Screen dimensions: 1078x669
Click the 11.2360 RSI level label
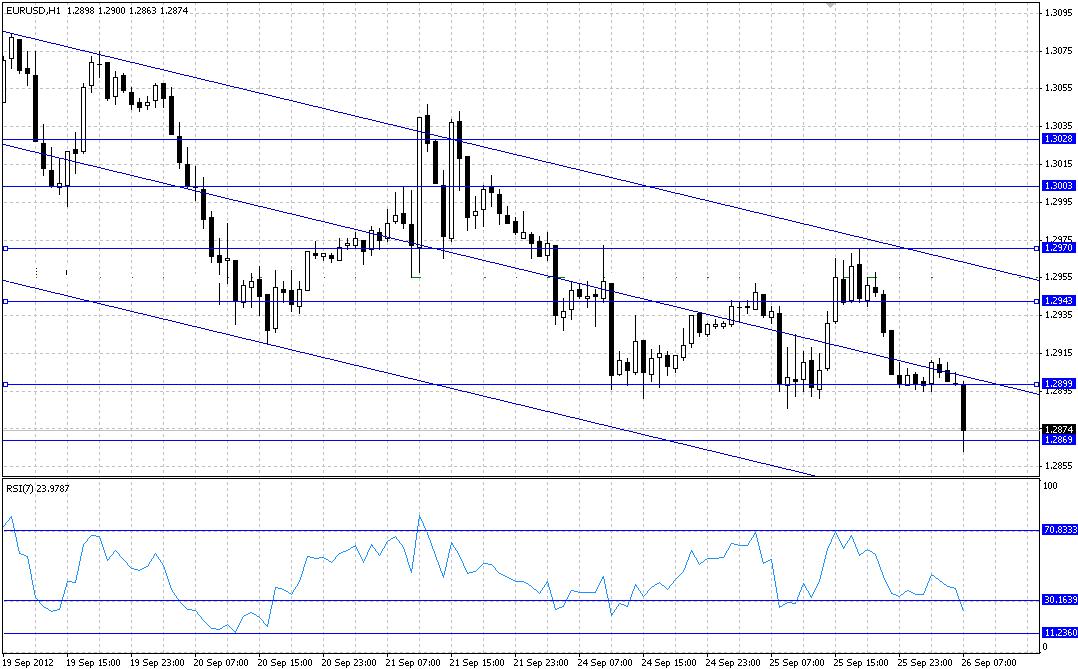1059,633
